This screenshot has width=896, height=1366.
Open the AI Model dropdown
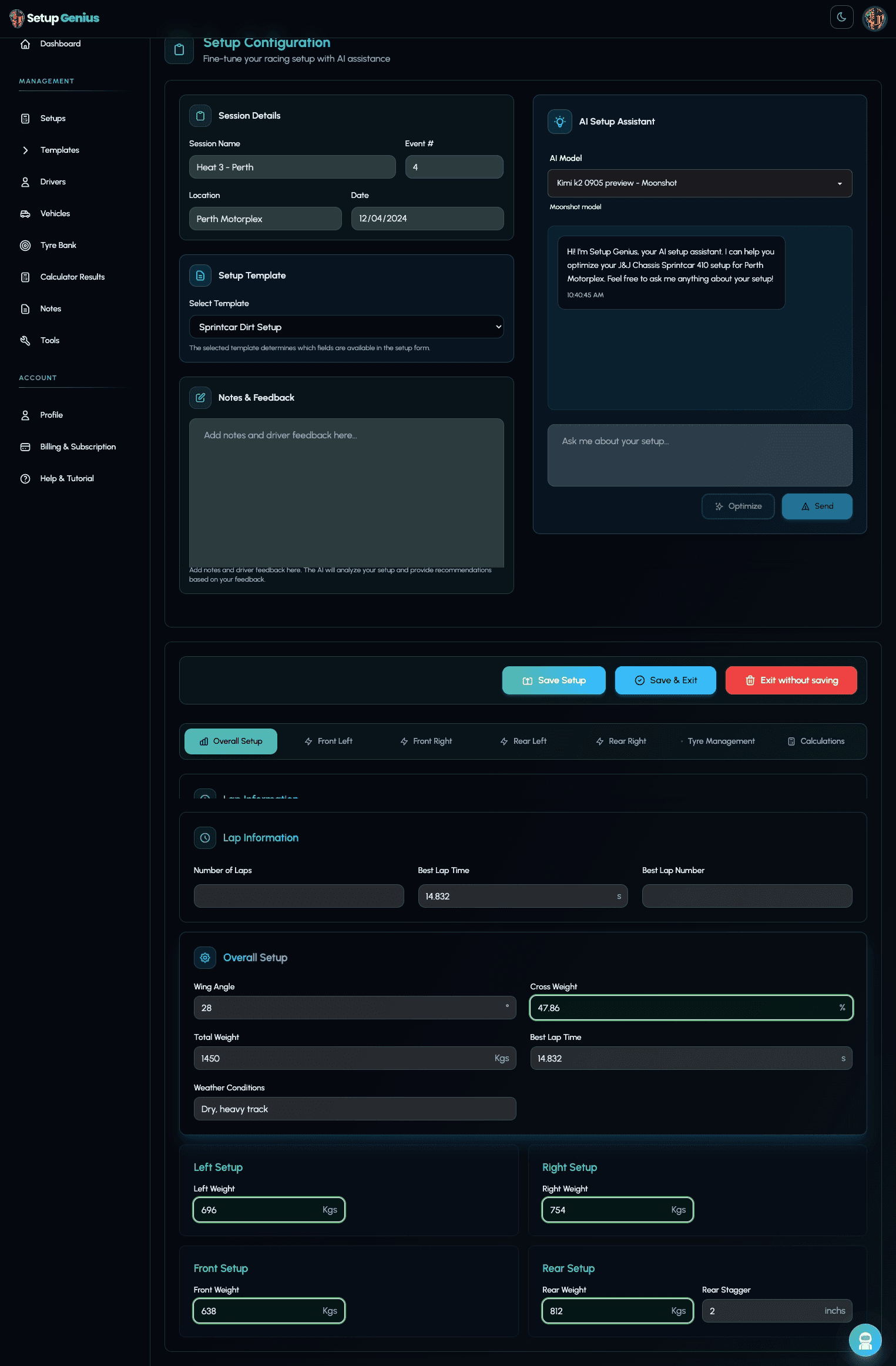pos(699,183)
